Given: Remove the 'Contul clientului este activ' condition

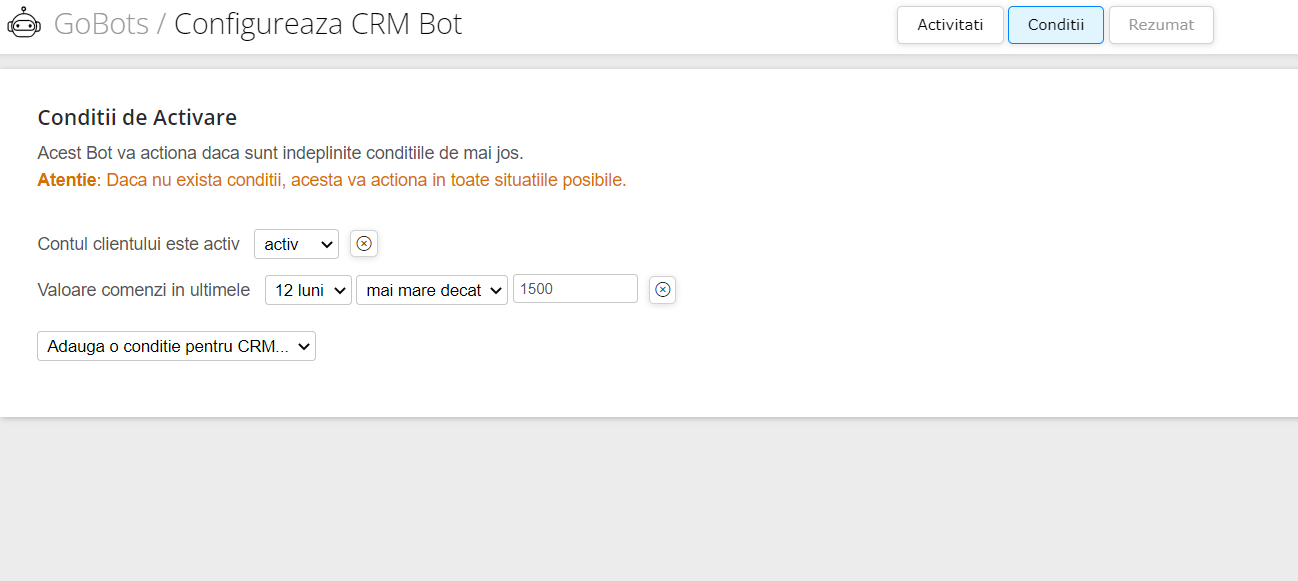Looking at the screenshot, I should click(364, 244).
